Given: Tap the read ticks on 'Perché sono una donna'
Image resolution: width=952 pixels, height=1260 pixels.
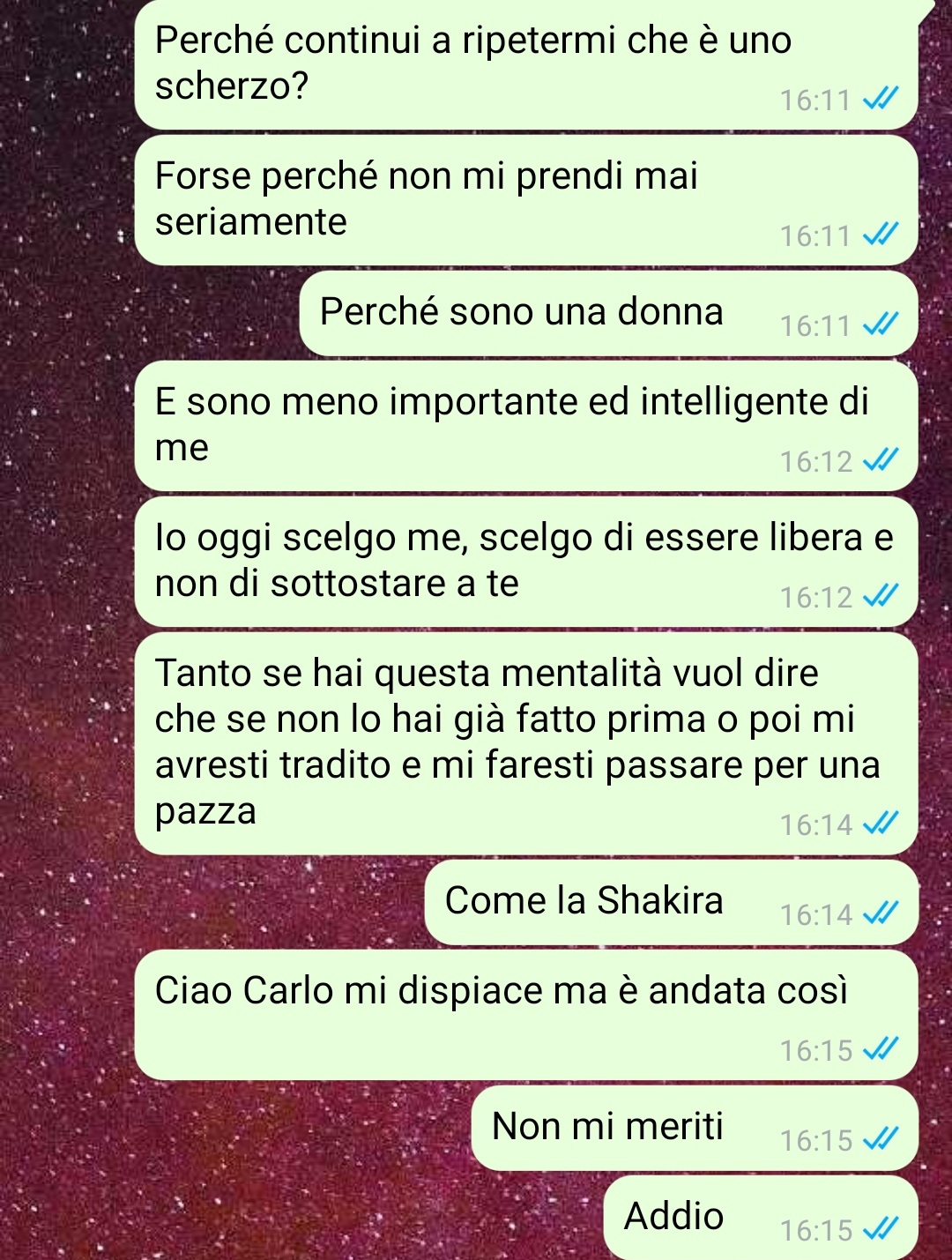Looking at the screenshot, I should (880, 324).
